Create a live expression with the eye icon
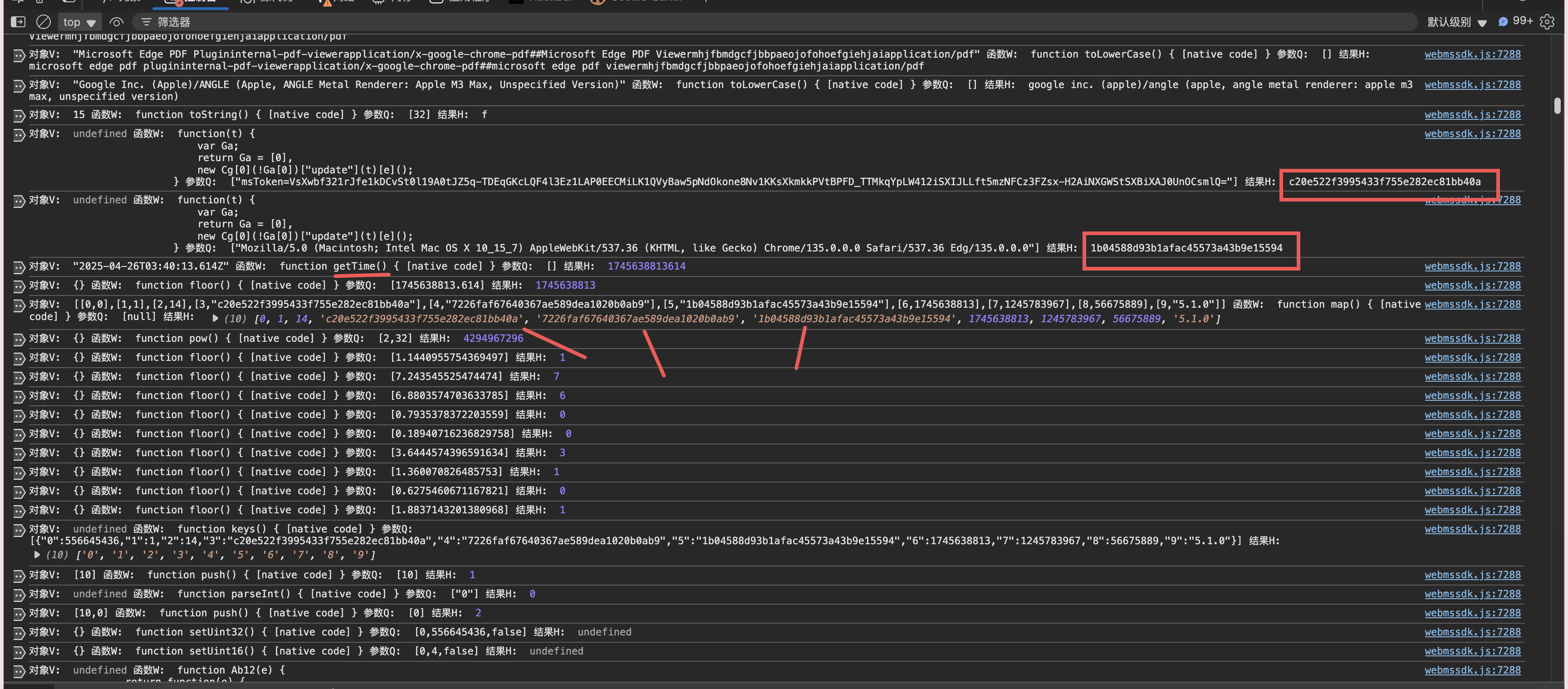Image resolution: width=1568 pixels, height=689 pixels. [x=116, y=22]
